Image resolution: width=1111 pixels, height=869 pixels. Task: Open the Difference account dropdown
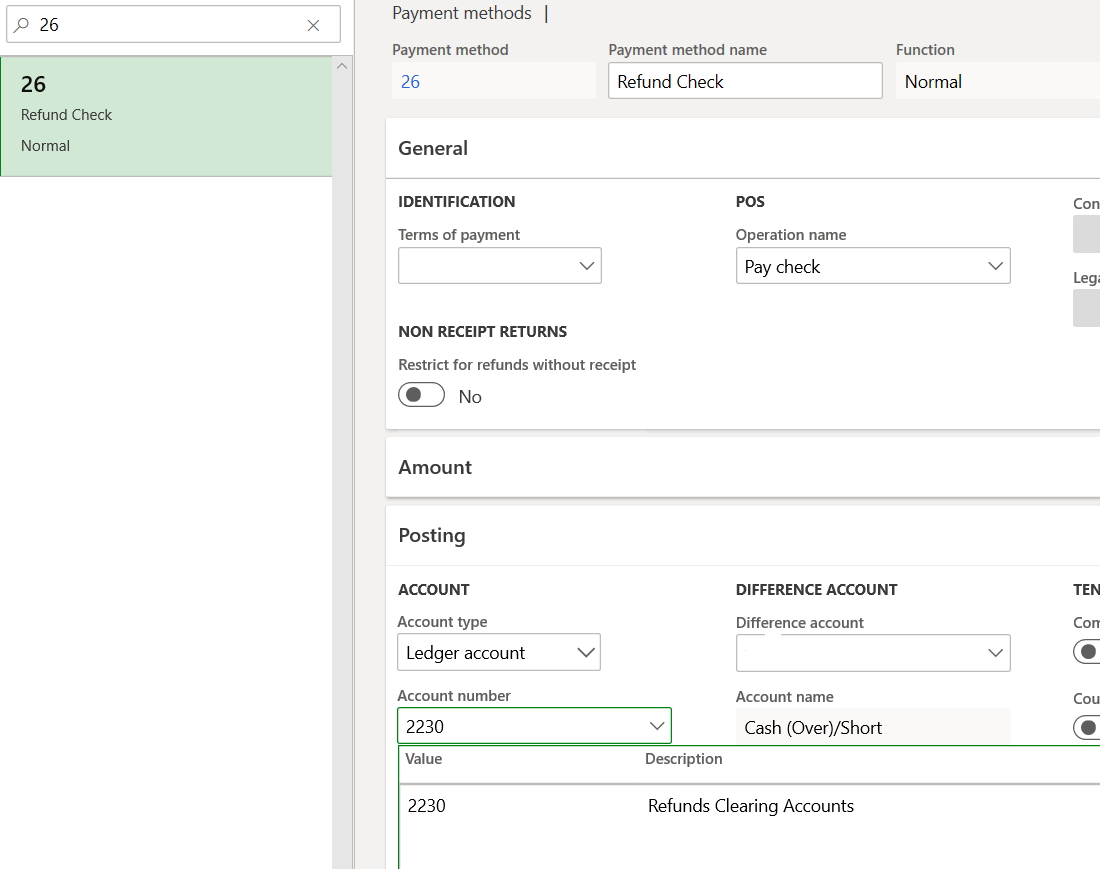(x=995, y=652)
